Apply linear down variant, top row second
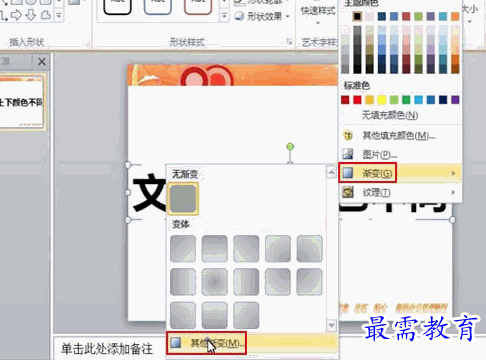 point(215,249)
